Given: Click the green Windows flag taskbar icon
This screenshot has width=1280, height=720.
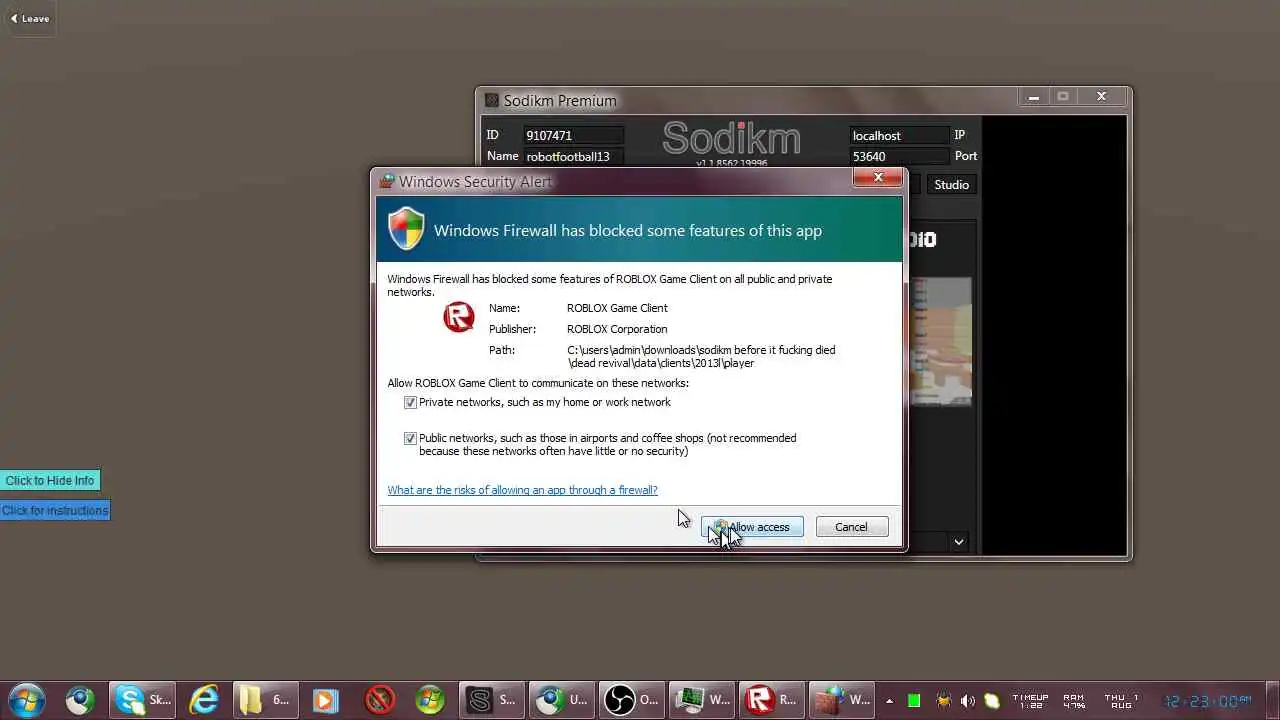Looking at the screenshot, I should coord(430,700).
